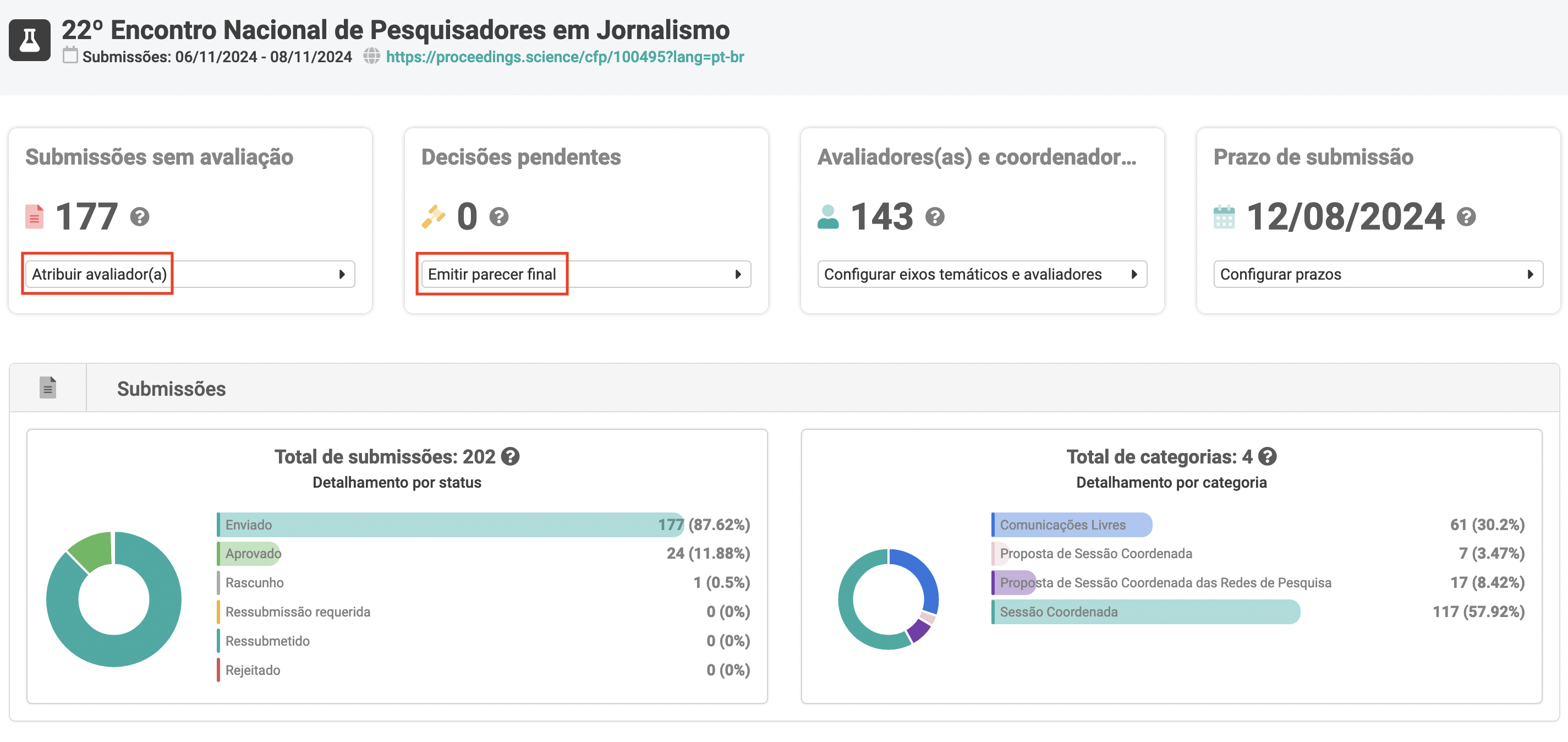Select the Sessão Coordenada category bar

tap(1146, 612)
